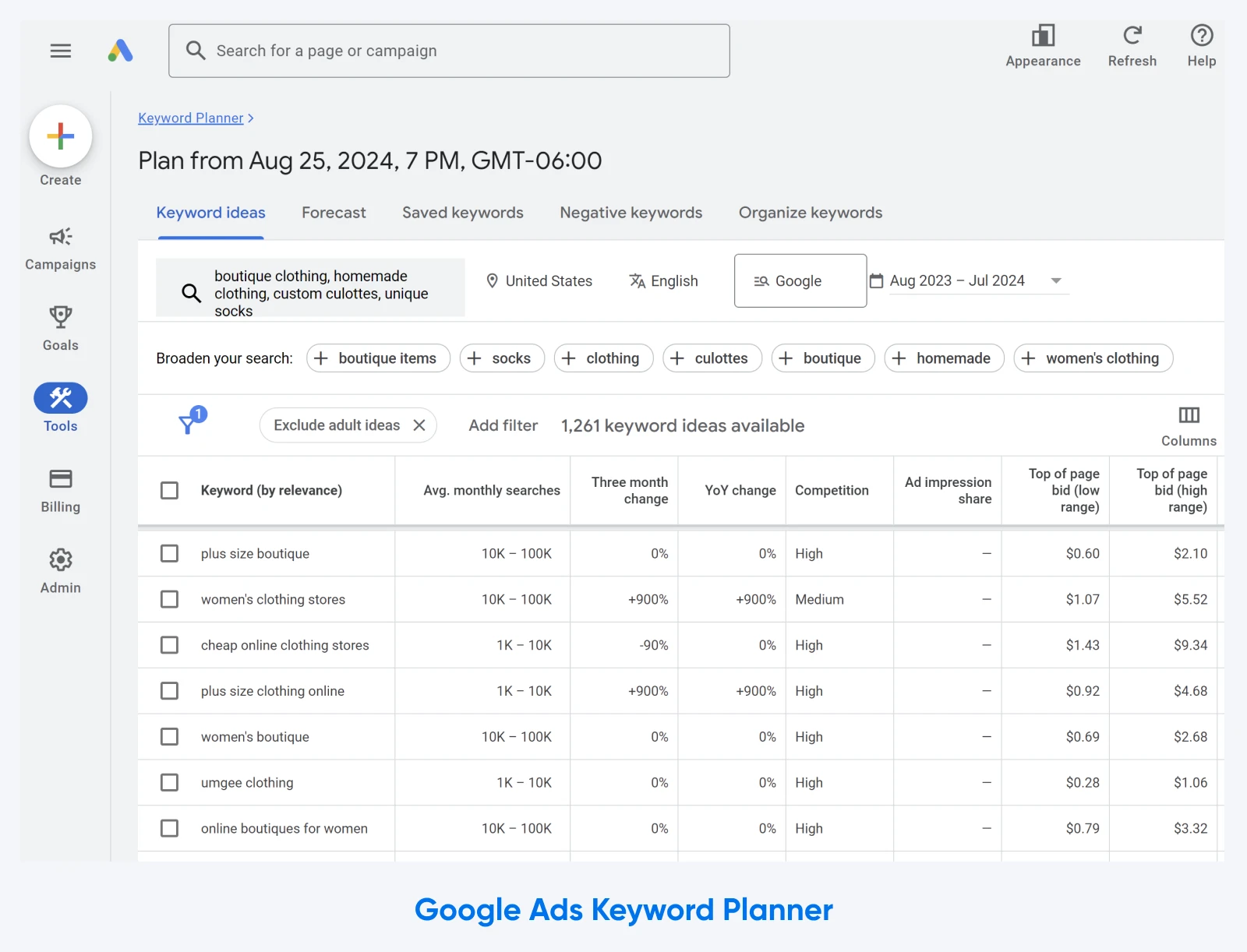This screenshot has height=952, width=1247.
Task: Check 'cheap online clothing stores' row
Action: (169, 645)
